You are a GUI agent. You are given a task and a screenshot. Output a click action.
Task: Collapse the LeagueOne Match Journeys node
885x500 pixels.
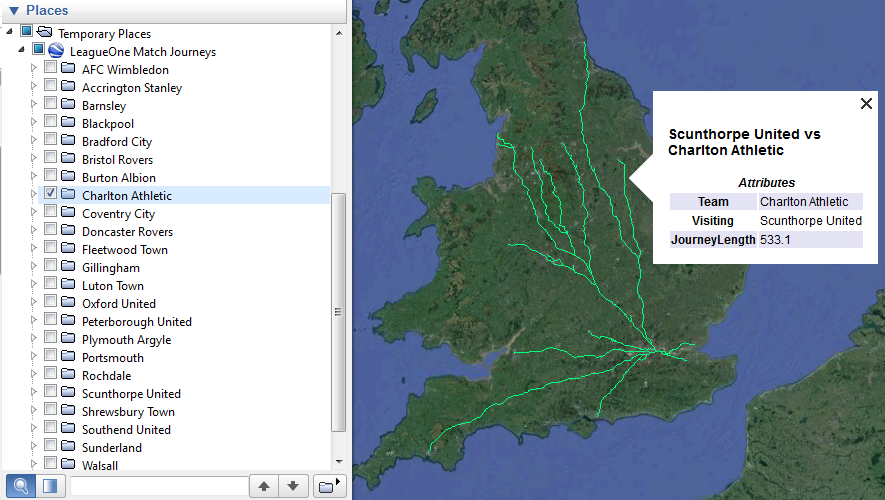coord(21,50)
